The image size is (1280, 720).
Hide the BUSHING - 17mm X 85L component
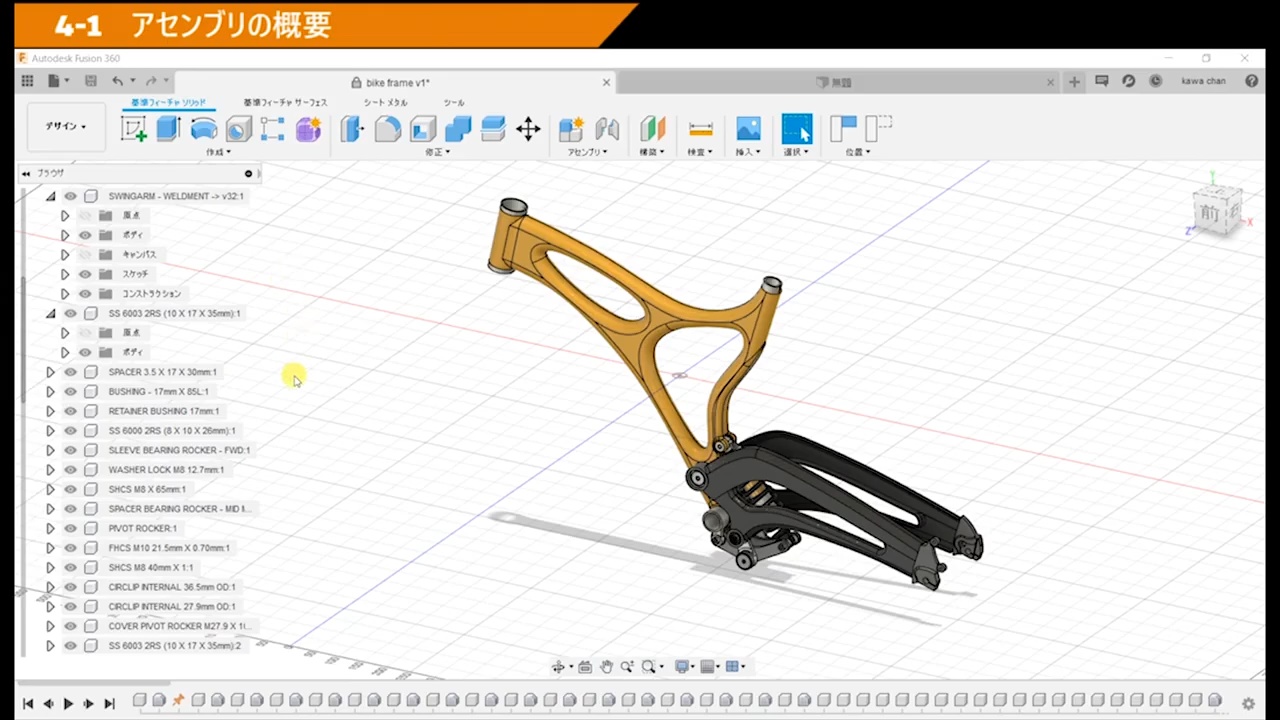tap(70, 392)
